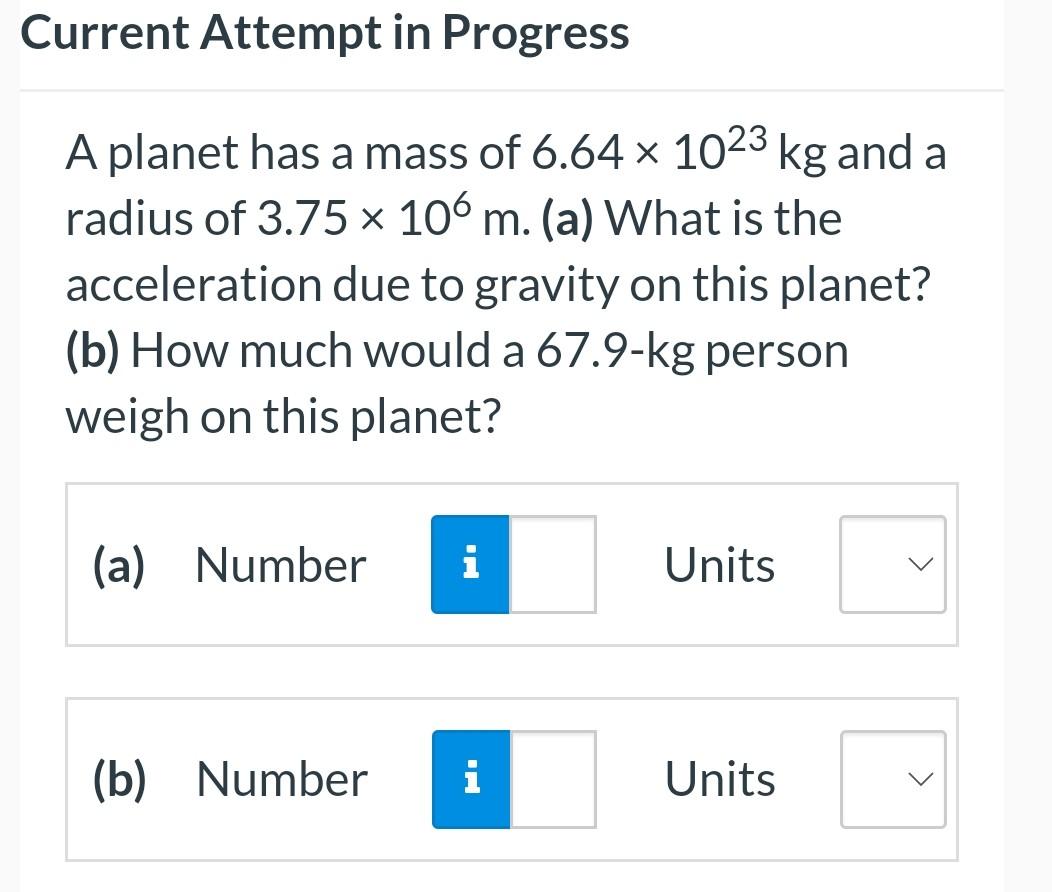Click the Number label for part (b)

pos(280,779)
